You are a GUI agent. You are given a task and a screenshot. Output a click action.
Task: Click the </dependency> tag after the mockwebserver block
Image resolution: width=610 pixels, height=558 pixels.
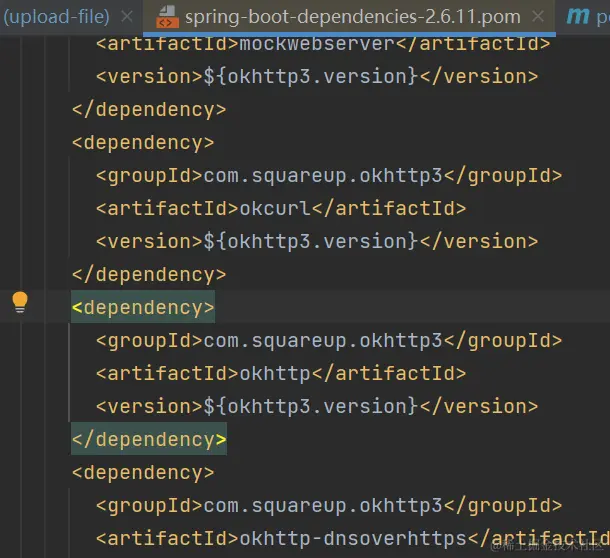point(149,109)
